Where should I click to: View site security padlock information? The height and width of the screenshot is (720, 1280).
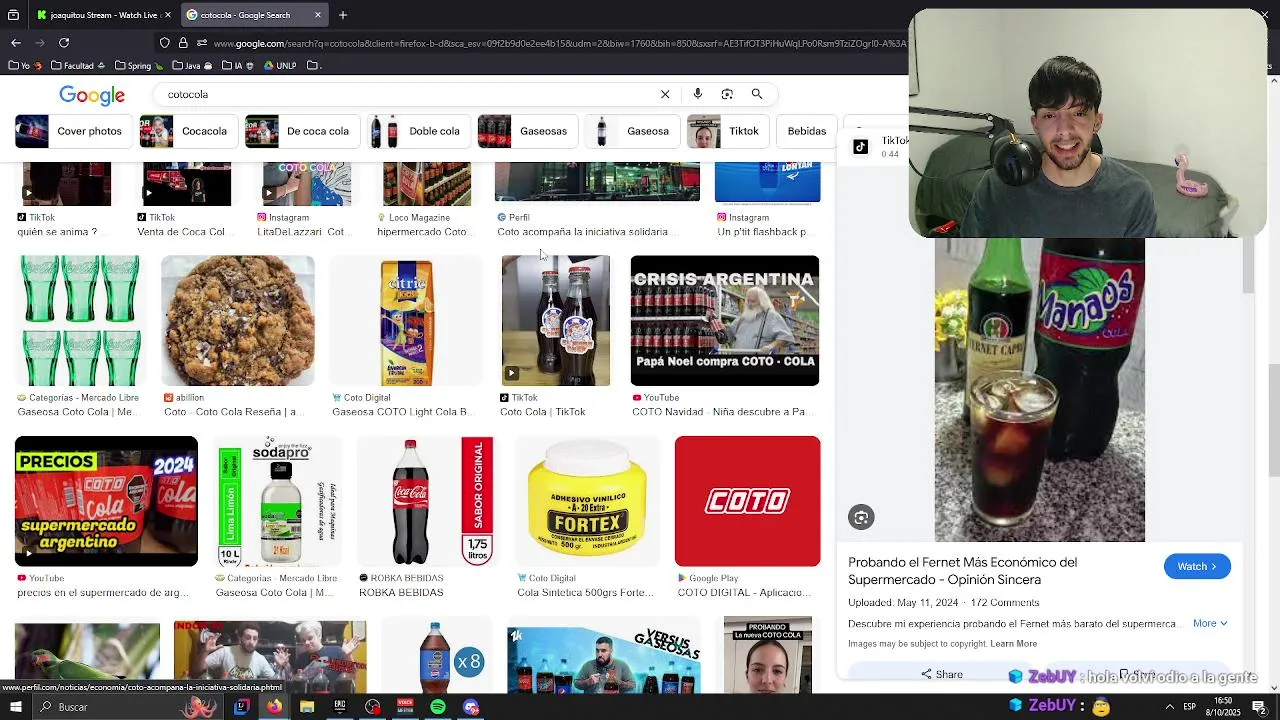(183, 43)
